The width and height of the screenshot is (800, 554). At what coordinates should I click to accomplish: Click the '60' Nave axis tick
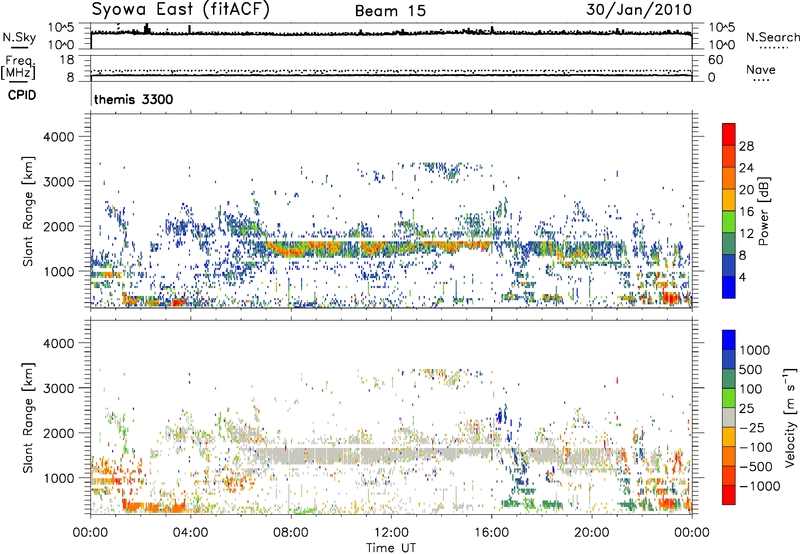tap(715, 60)
